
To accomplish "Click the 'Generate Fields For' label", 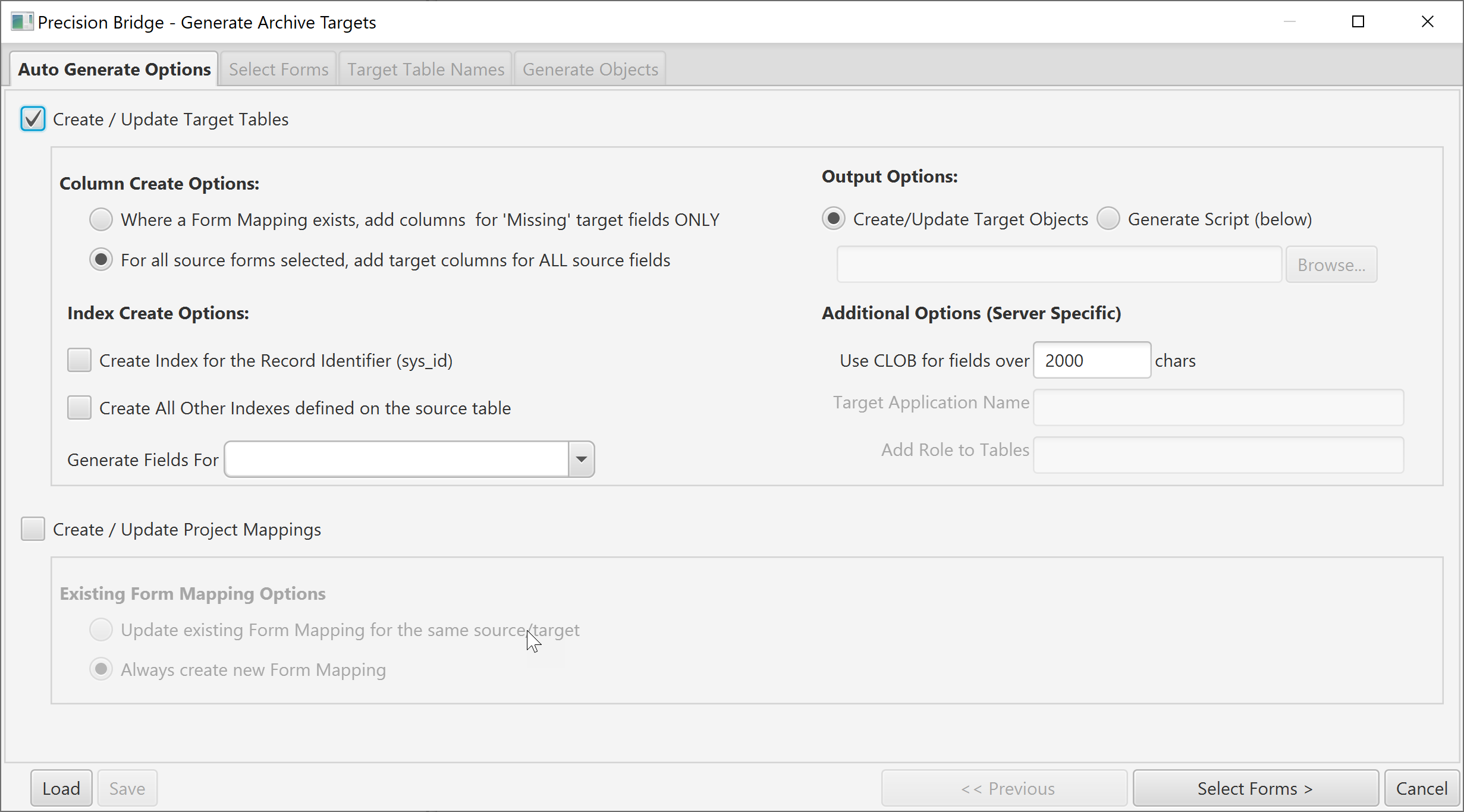I will click(143, 459).
